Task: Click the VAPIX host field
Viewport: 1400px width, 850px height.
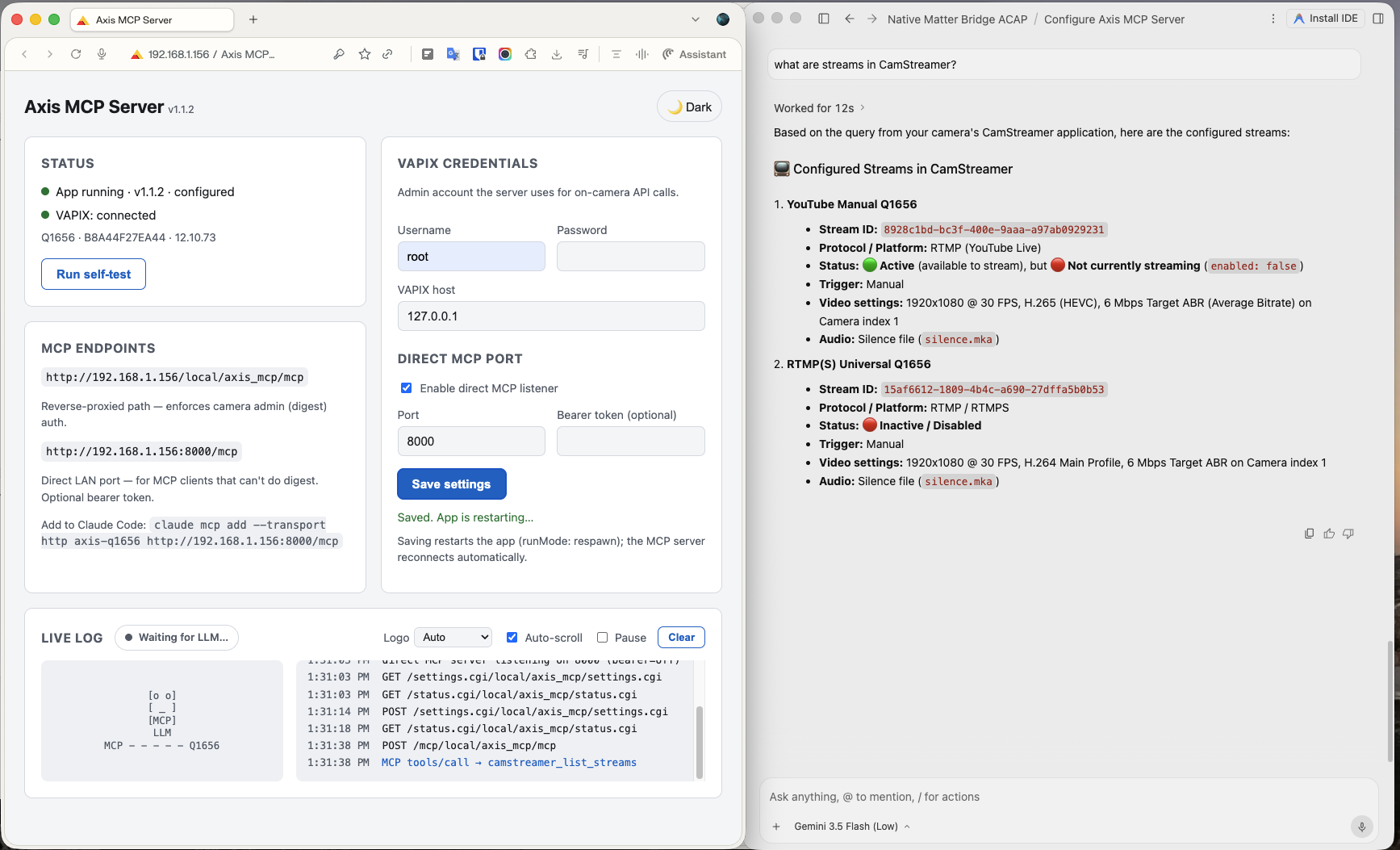Action: pos(551,316)
